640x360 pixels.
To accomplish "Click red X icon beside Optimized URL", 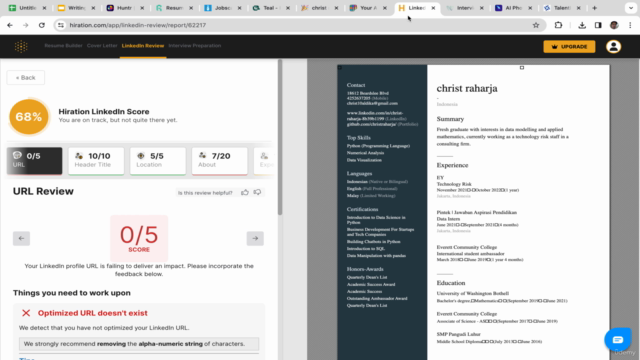I will 26,313.
